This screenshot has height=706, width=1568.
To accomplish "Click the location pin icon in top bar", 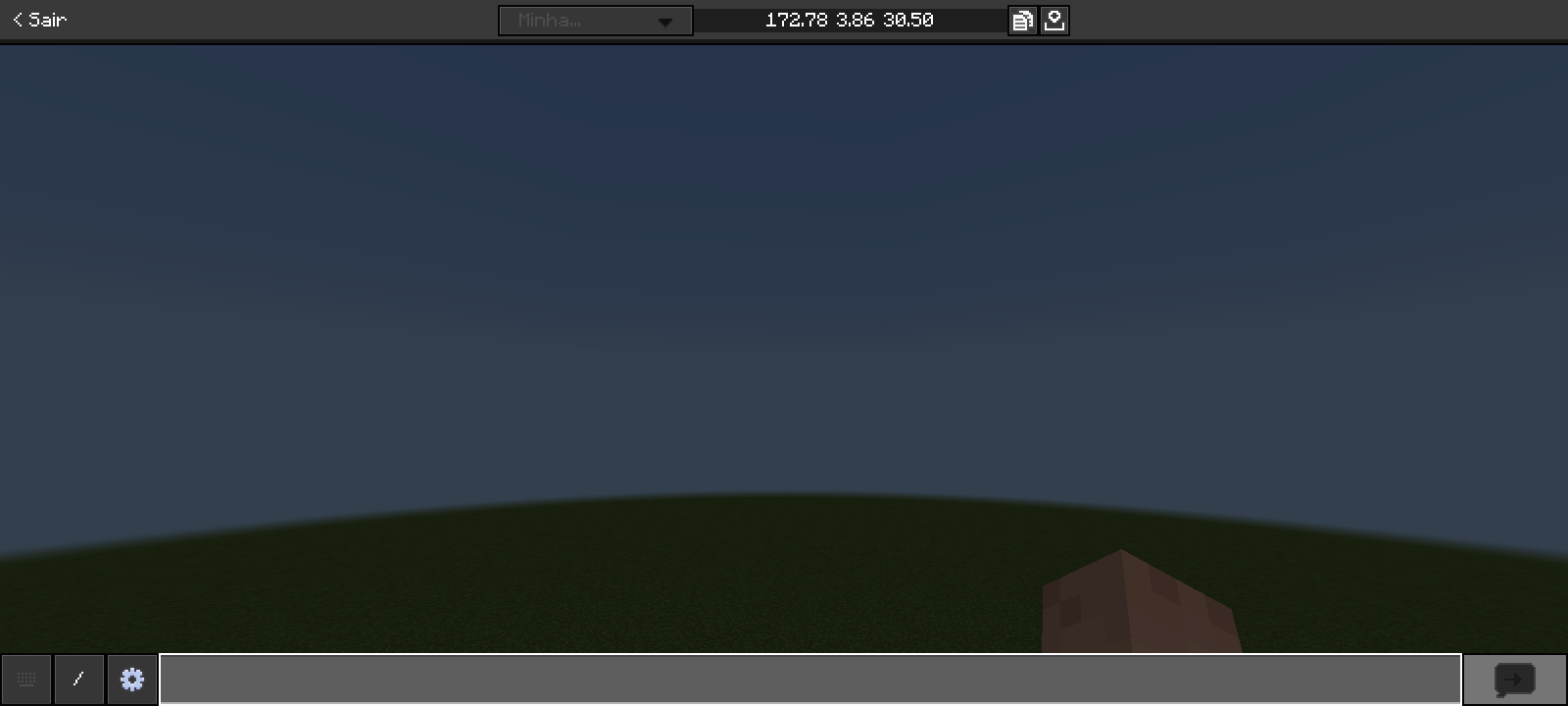I will 1054,21.
